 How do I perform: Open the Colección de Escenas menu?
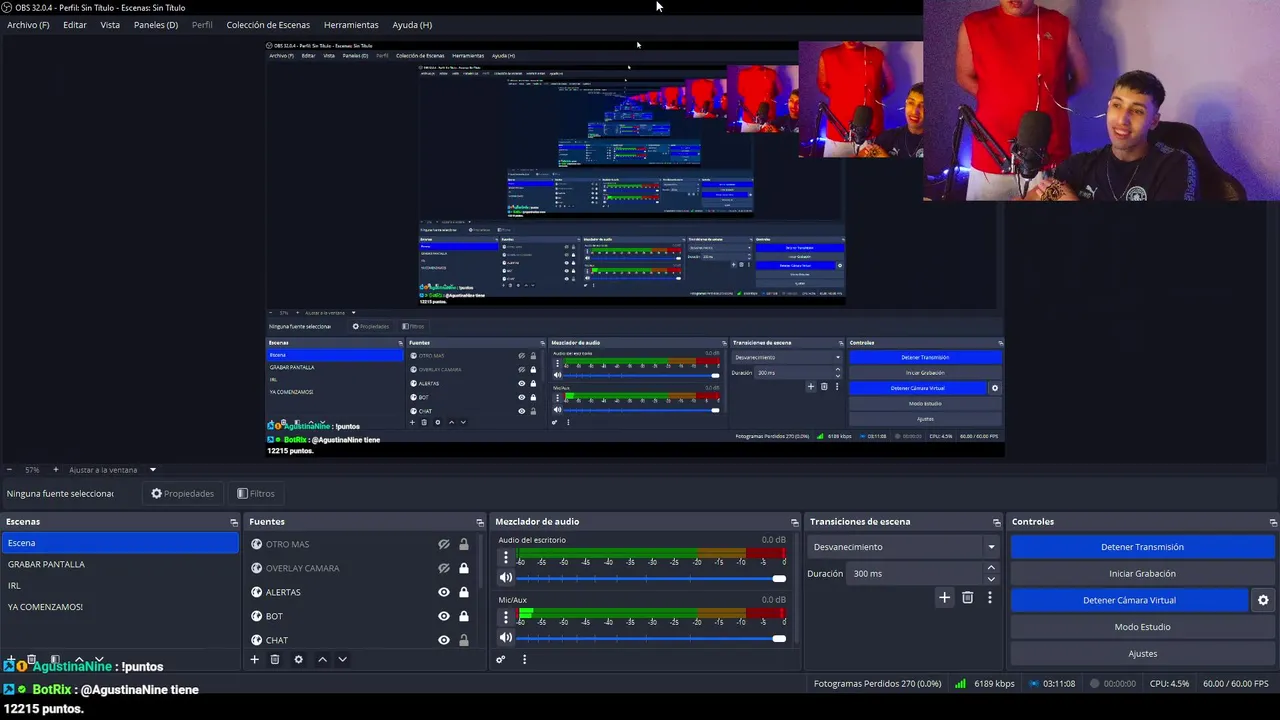[268, 25]
